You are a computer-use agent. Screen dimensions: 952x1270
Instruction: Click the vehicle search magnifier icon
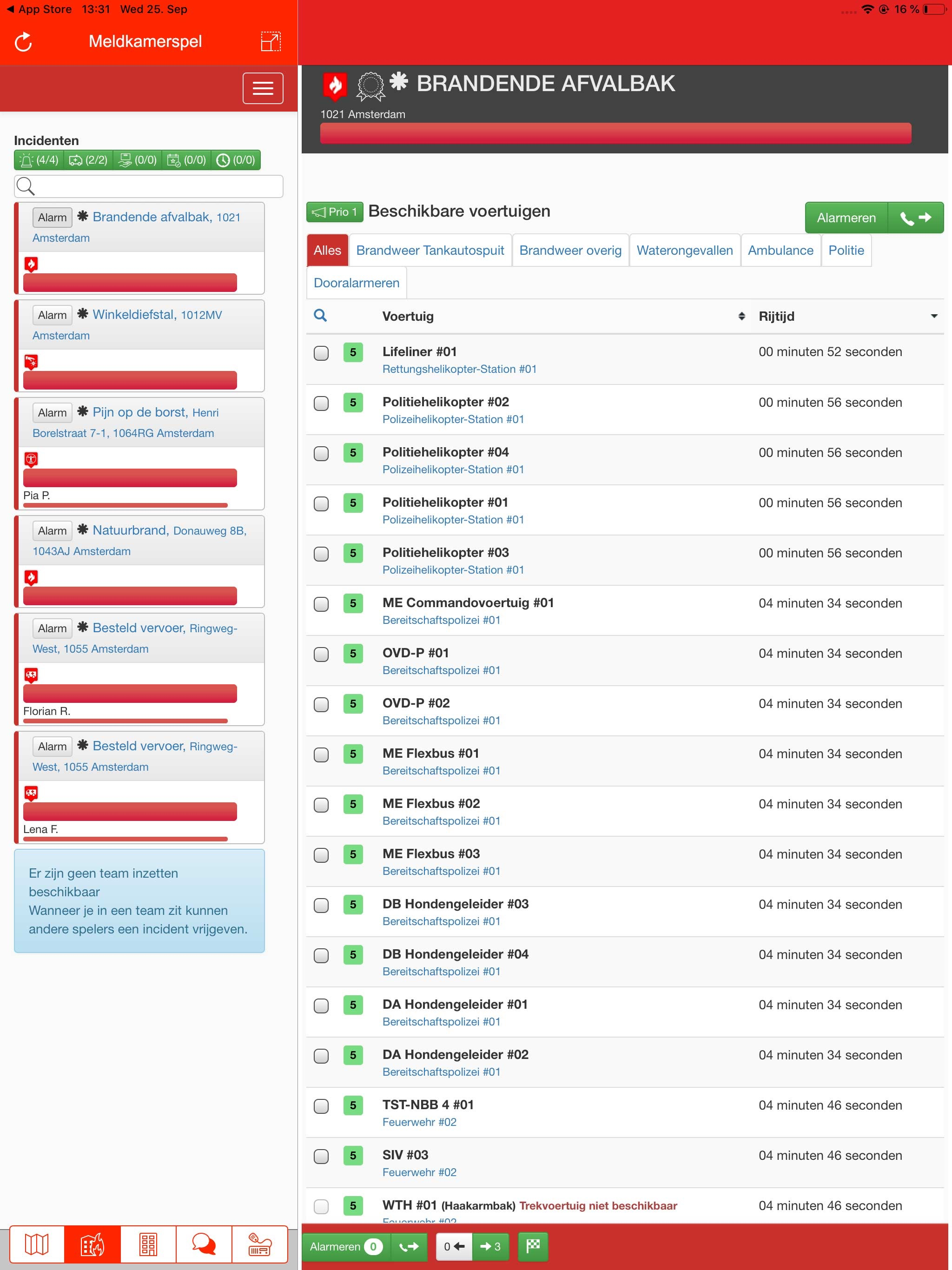[x=320, y=316]
